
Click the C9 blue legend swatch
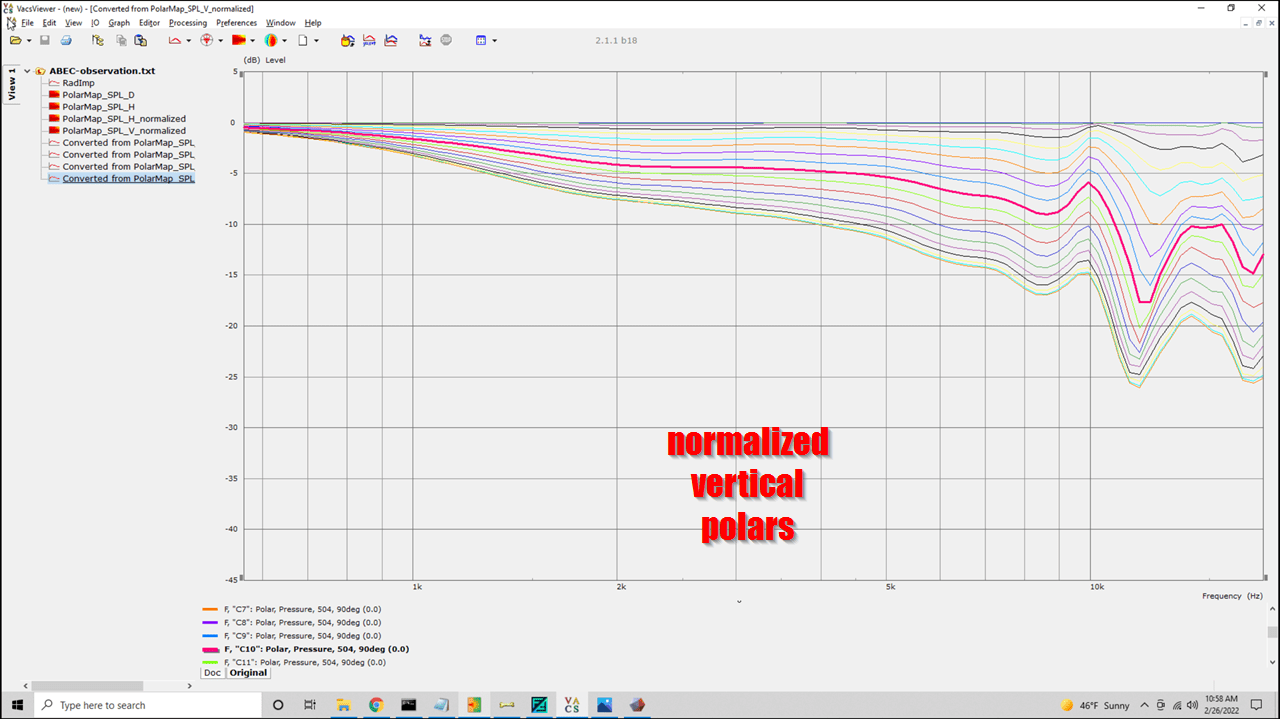(210, 636)
